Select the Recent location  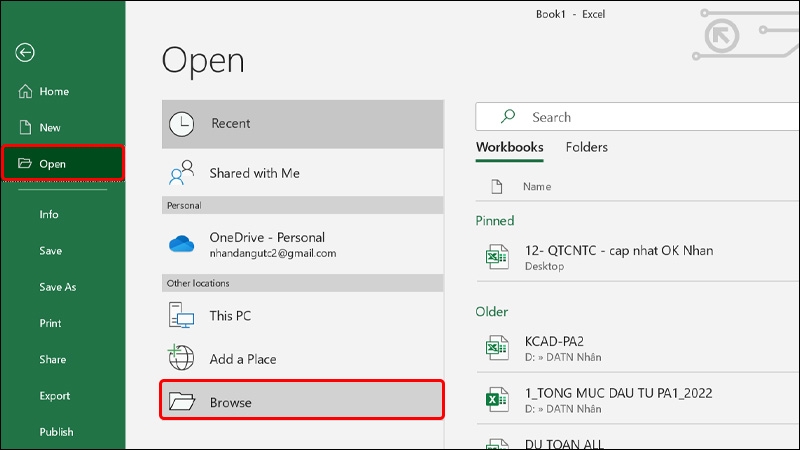[x=303, y=124]
